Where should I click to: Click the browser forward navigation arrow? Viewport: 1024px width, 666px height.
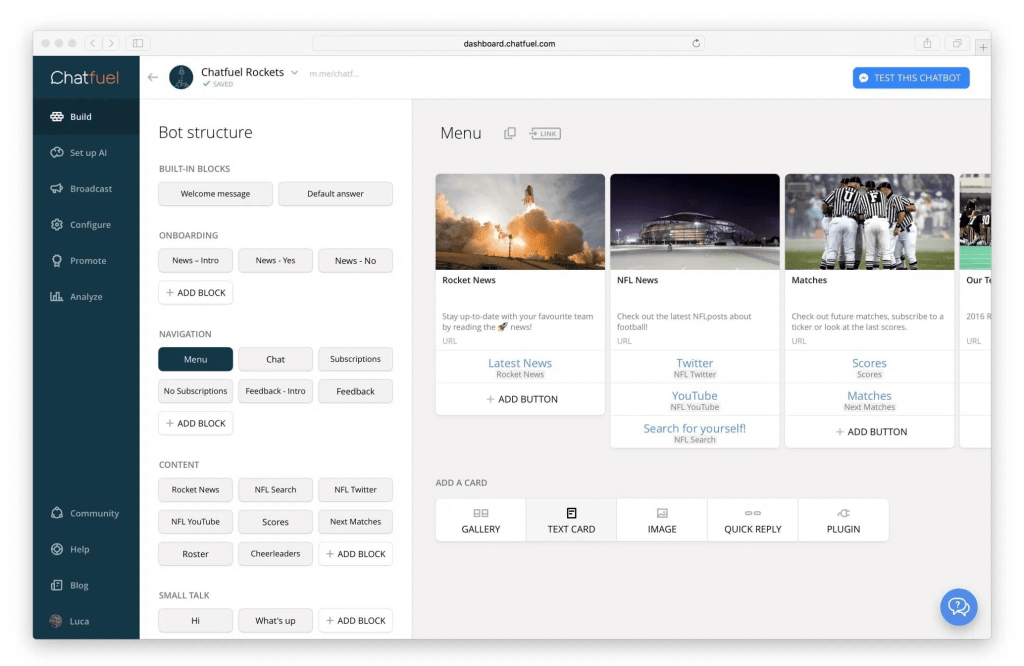[x=112, y=43]
